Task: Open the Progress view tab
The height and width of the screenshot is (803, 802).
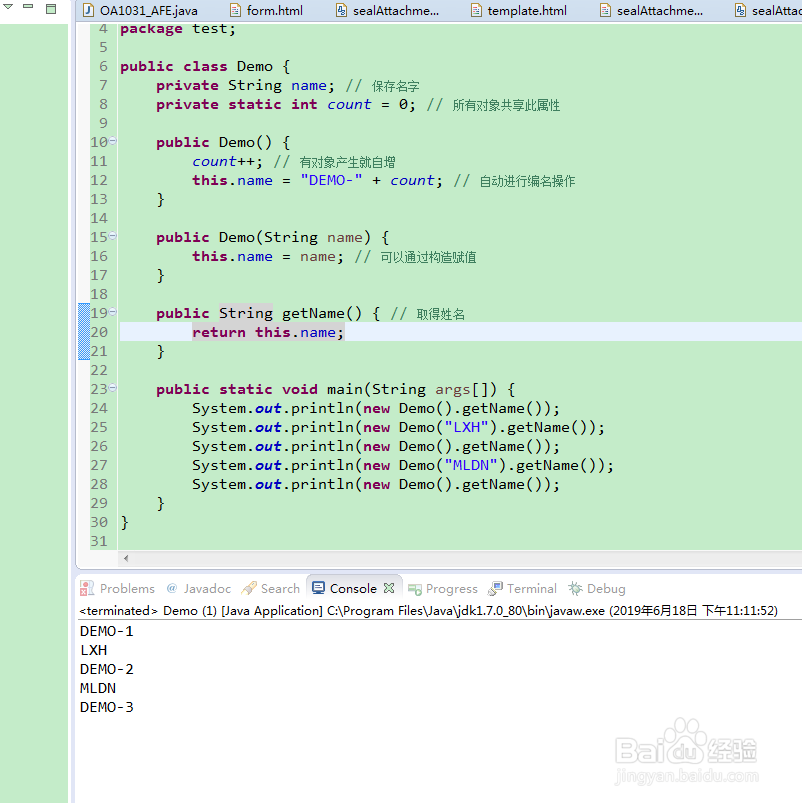Action: [x=443, y=589]
